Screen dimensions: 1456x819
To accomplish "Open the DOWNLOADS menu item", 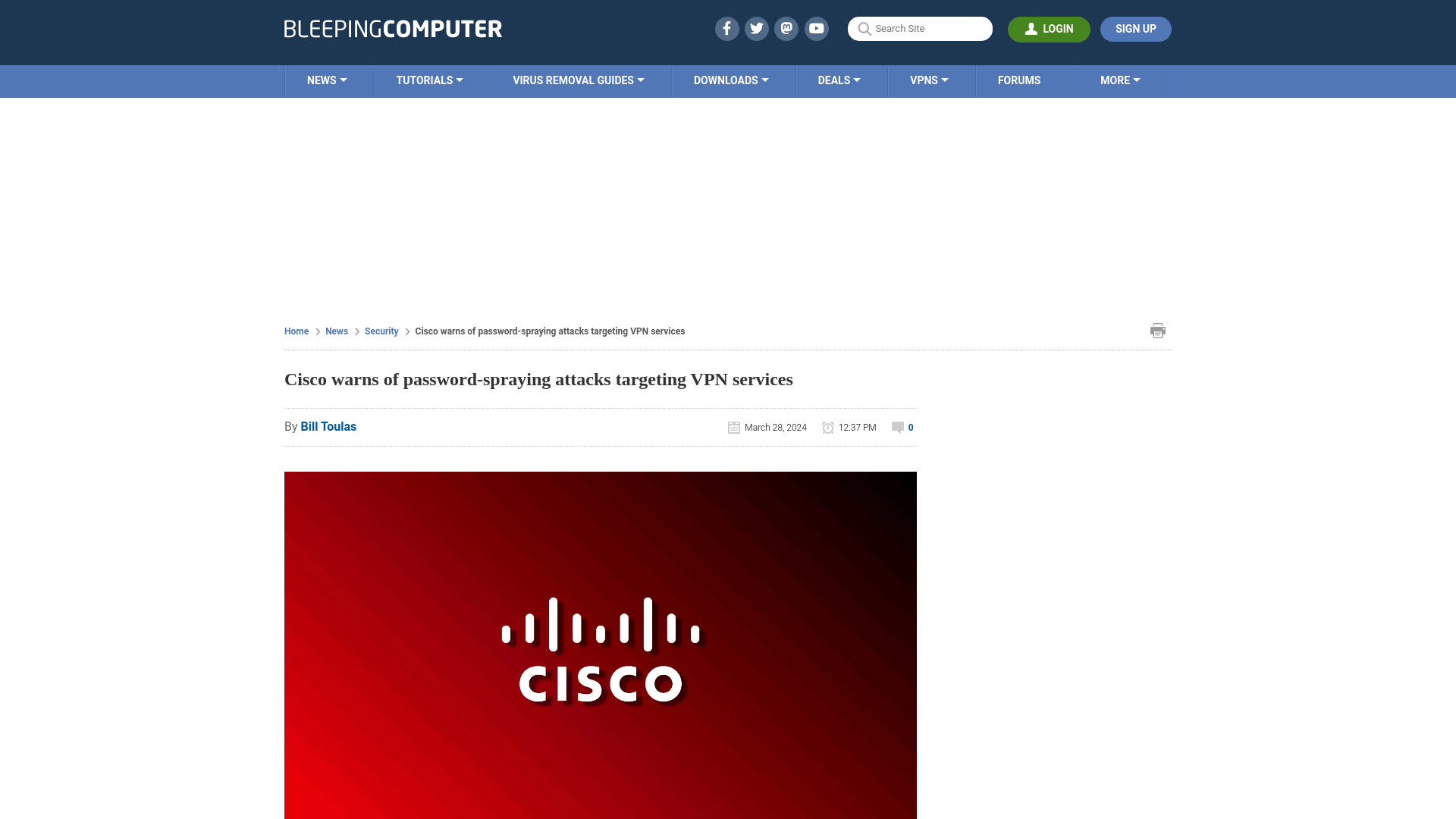I will tap(731, 80).
